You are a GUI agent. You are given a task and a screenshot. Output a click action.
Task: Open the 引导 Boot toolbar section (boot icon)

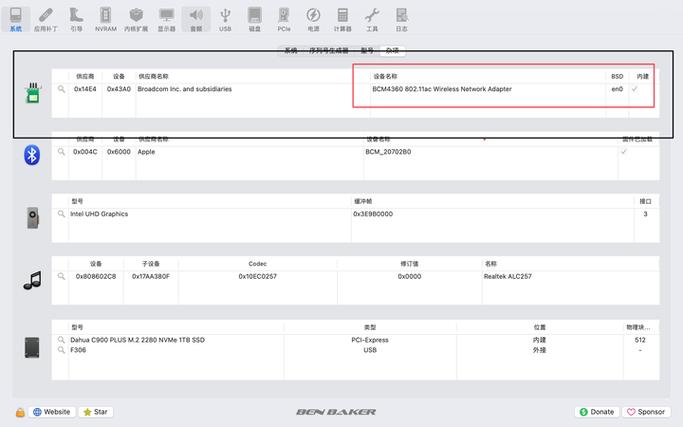point(76,20)
